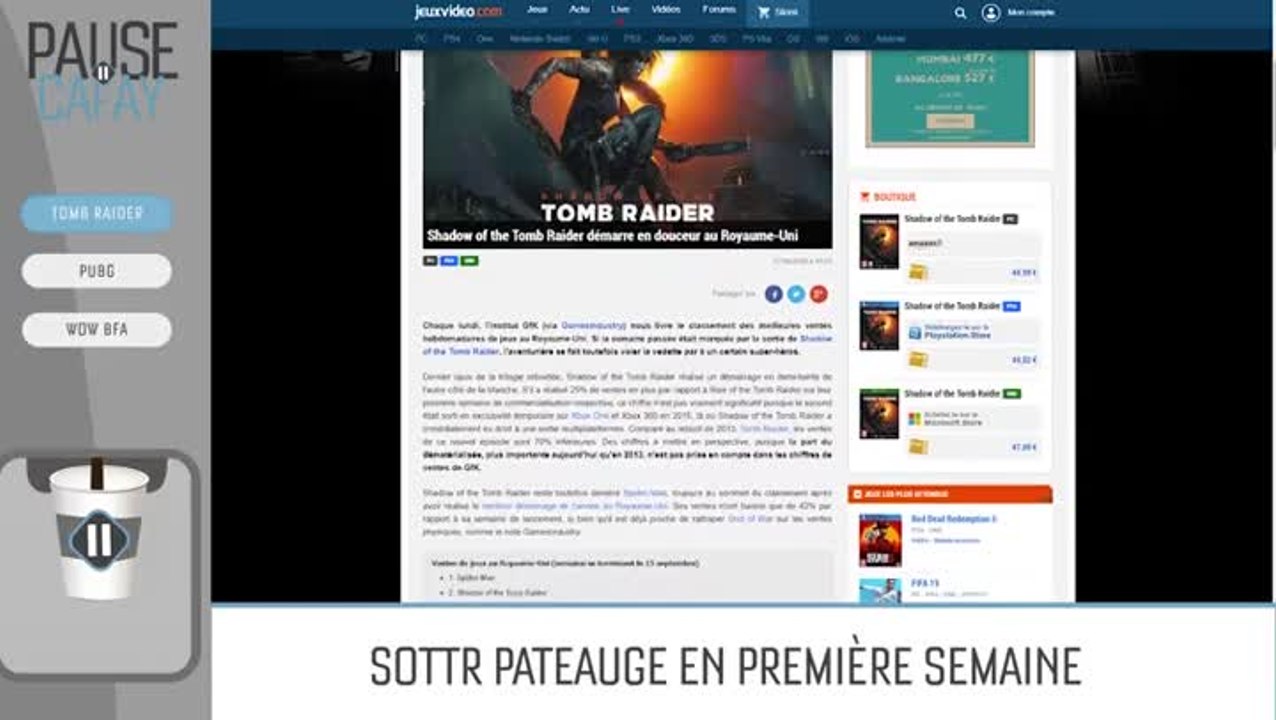Open the Xbox One link in article
This screenshot has width=1276, height=720.
coord(589,415)
